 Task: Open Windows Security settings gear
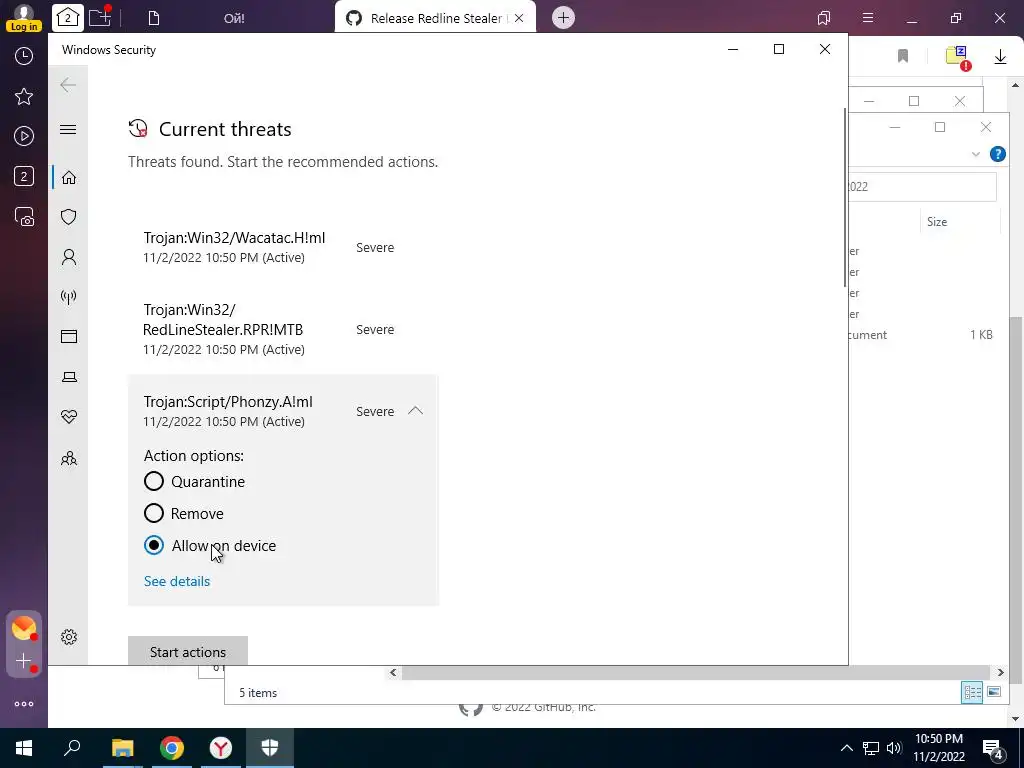[69, 637]
